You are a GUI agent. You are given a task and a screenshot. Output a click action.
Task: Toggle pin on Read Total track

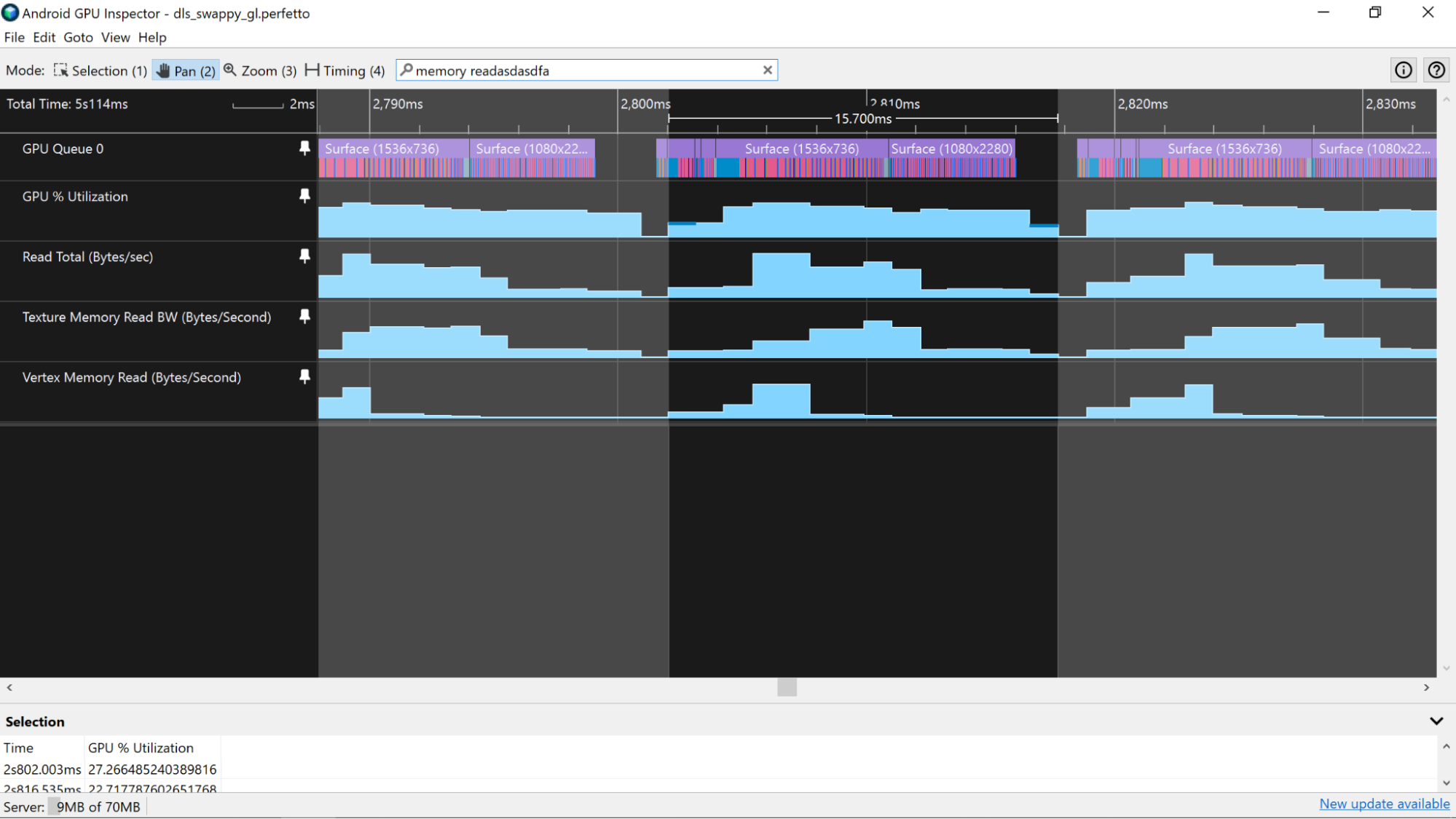[x=305, y=256]
